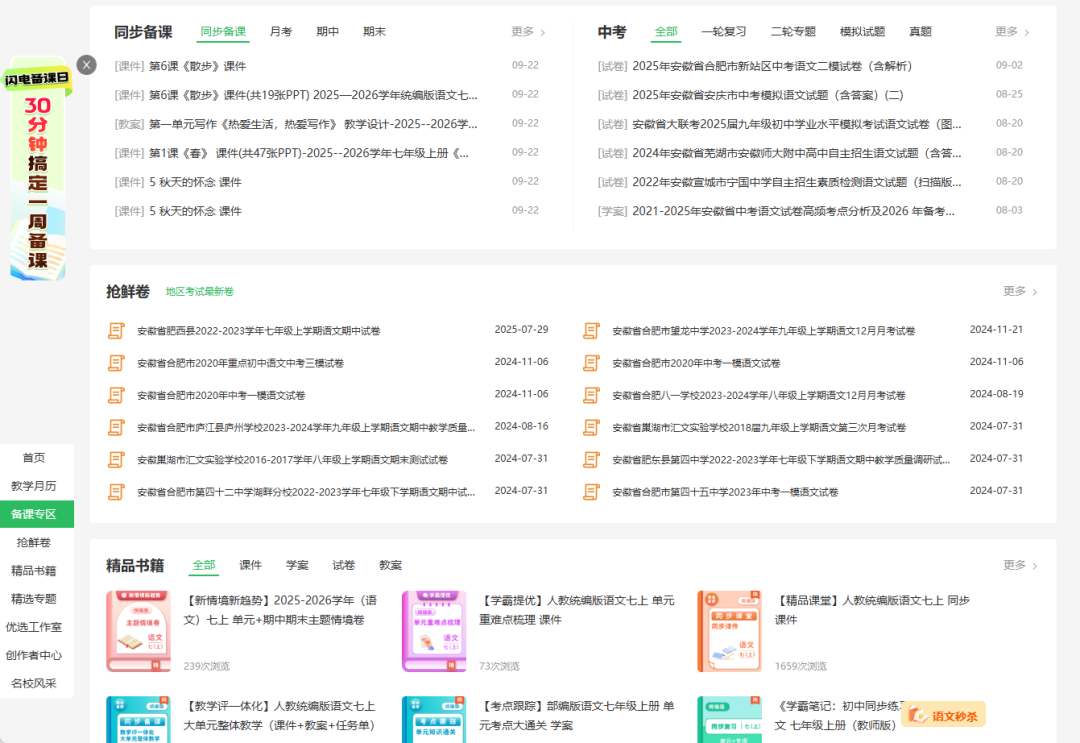The width and height of the screenshot is (1080, 743).
Task: Open 教学月历 in the sidebar
Action: (34, 485)
